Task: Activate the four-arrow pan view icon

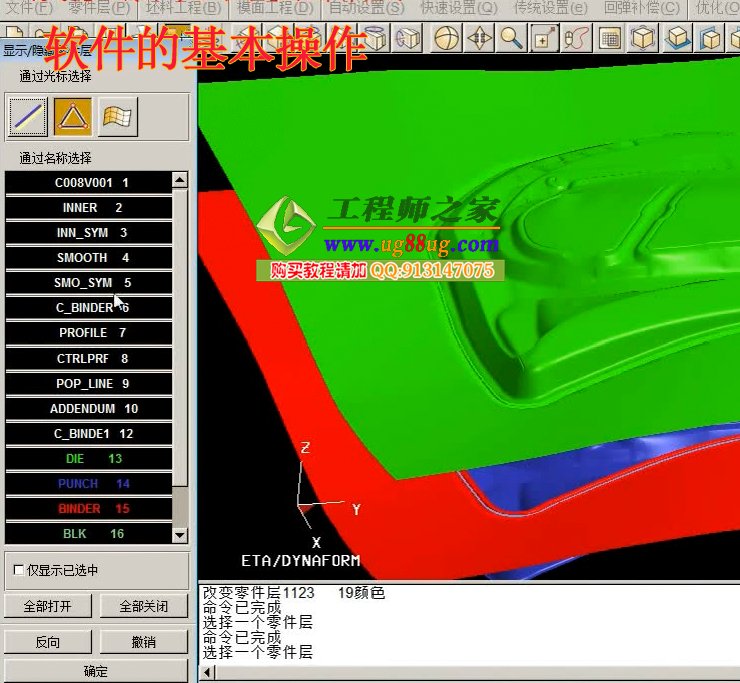Action: click(479, 39)
